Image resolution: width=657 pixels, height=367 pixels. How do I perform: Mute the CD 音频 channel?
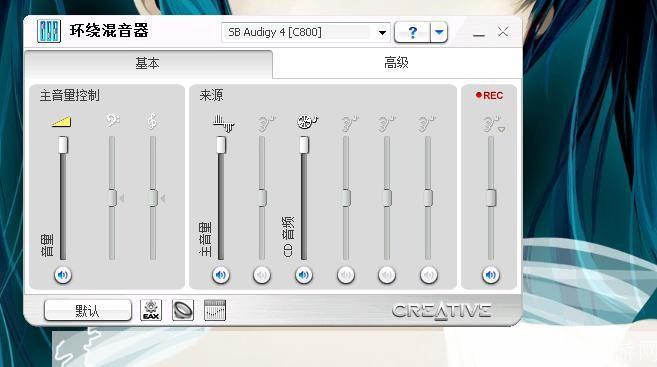pyautogui.click(x=304, y=275)
